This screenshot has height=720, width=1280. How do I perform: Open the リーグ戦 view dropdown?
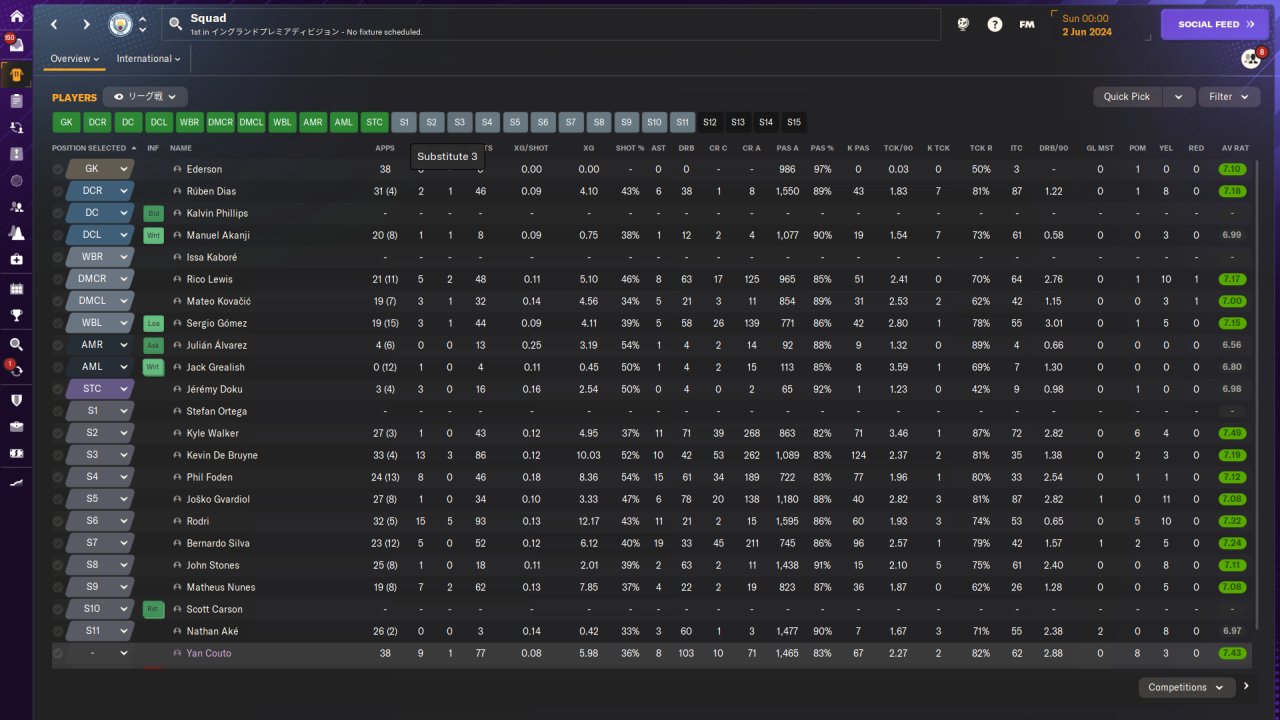145,97
